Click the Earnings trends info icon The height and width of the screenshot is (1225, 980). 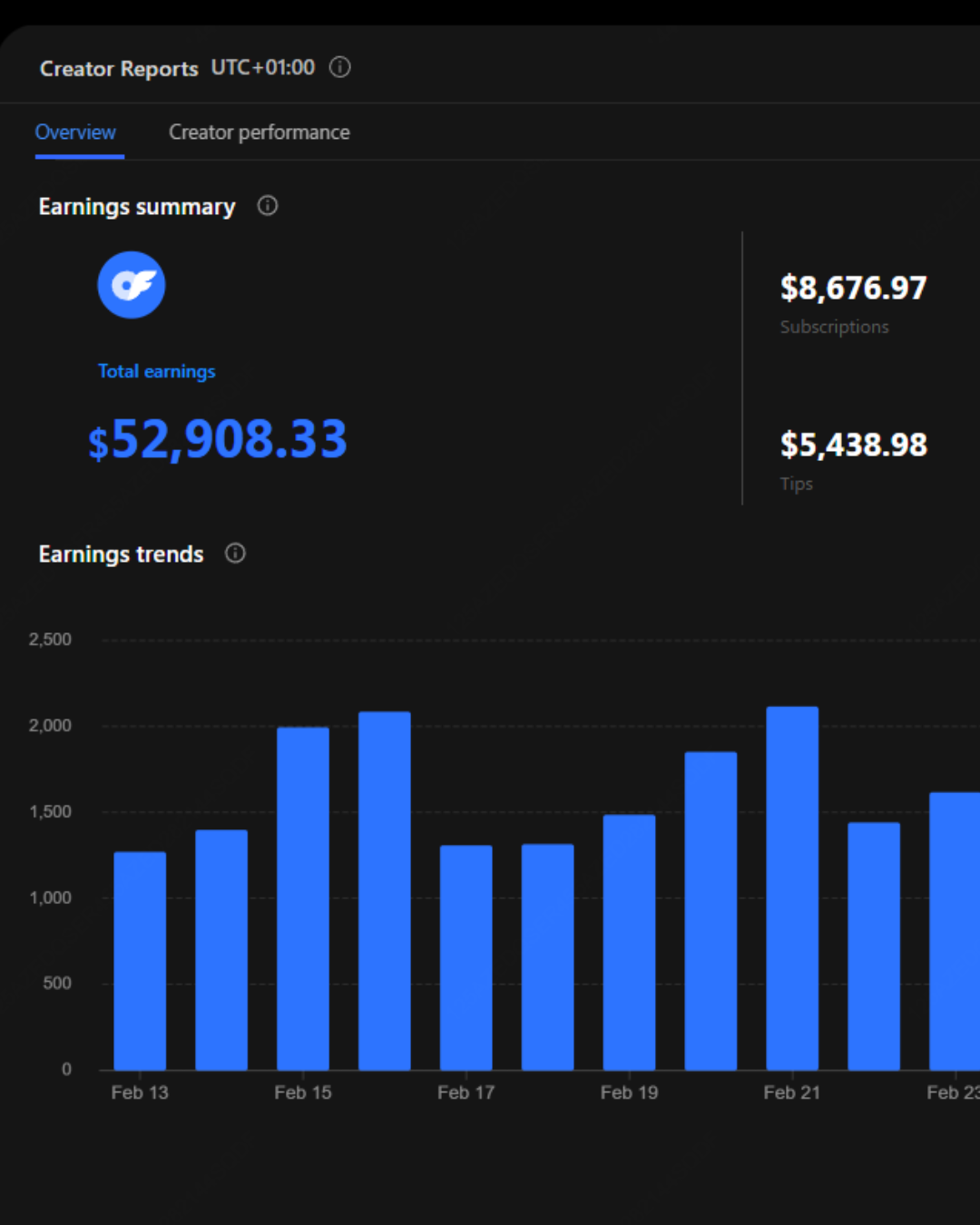pos(235,554)
